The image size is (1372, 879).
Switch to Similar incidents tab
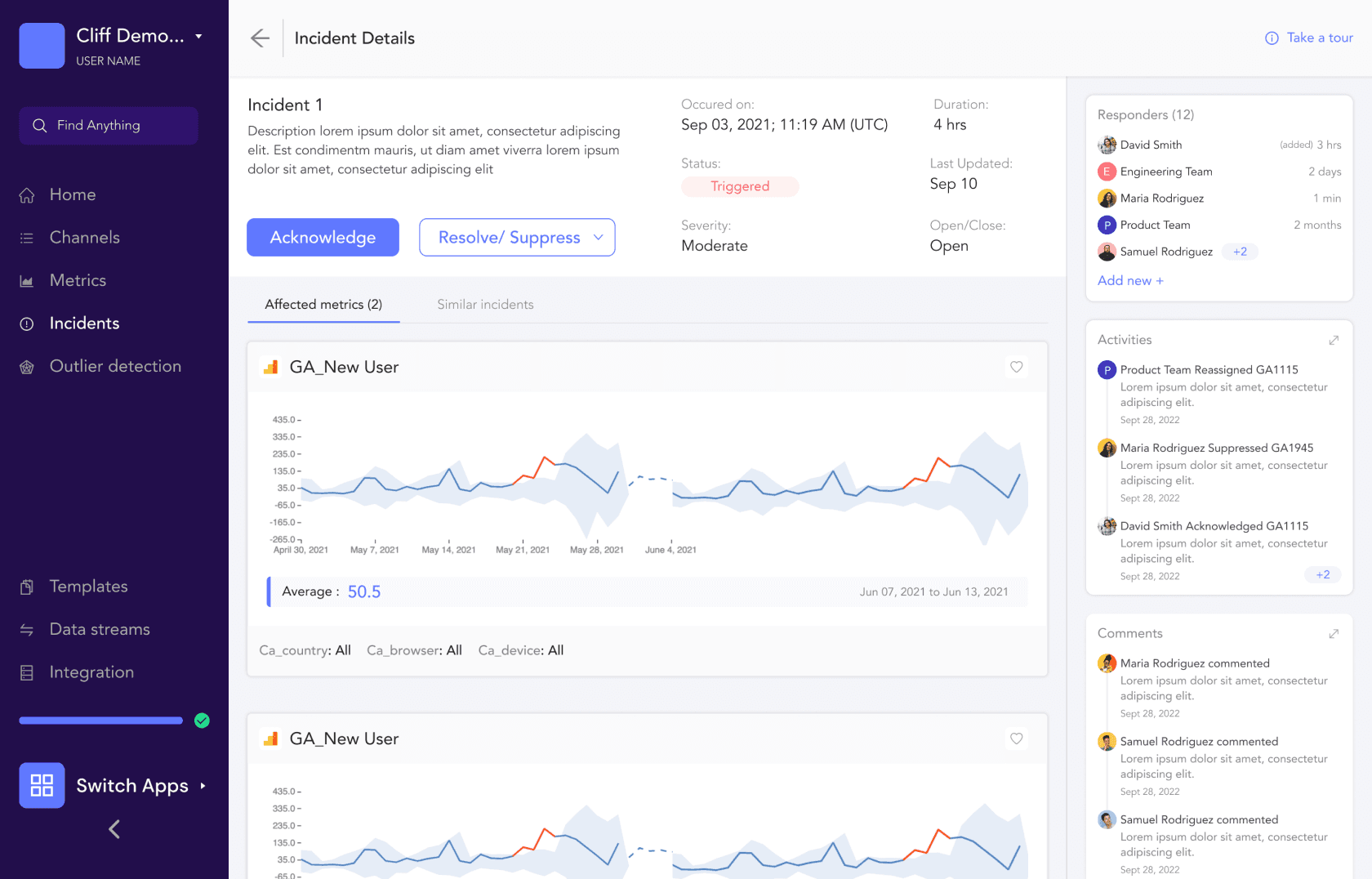pos(485,304)
